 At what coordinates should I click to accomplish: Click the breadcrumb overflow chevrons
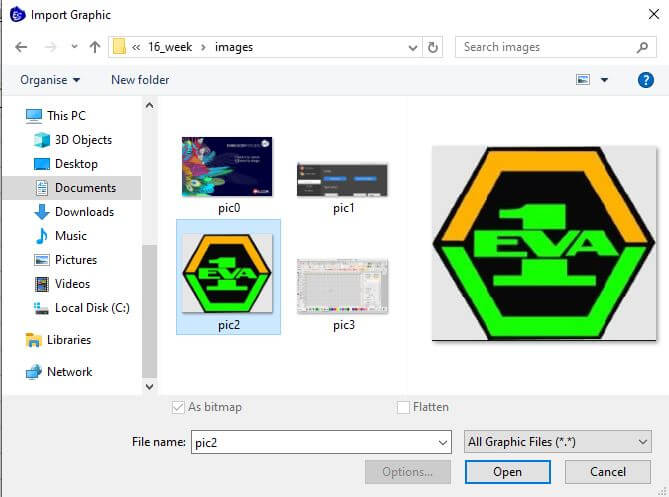point(136,47)
